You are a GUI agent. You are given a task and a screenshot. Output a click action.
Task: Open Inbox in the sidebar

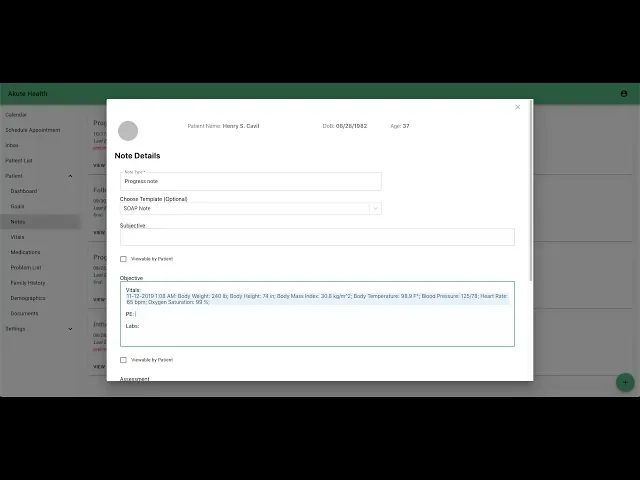coord(12,145)
